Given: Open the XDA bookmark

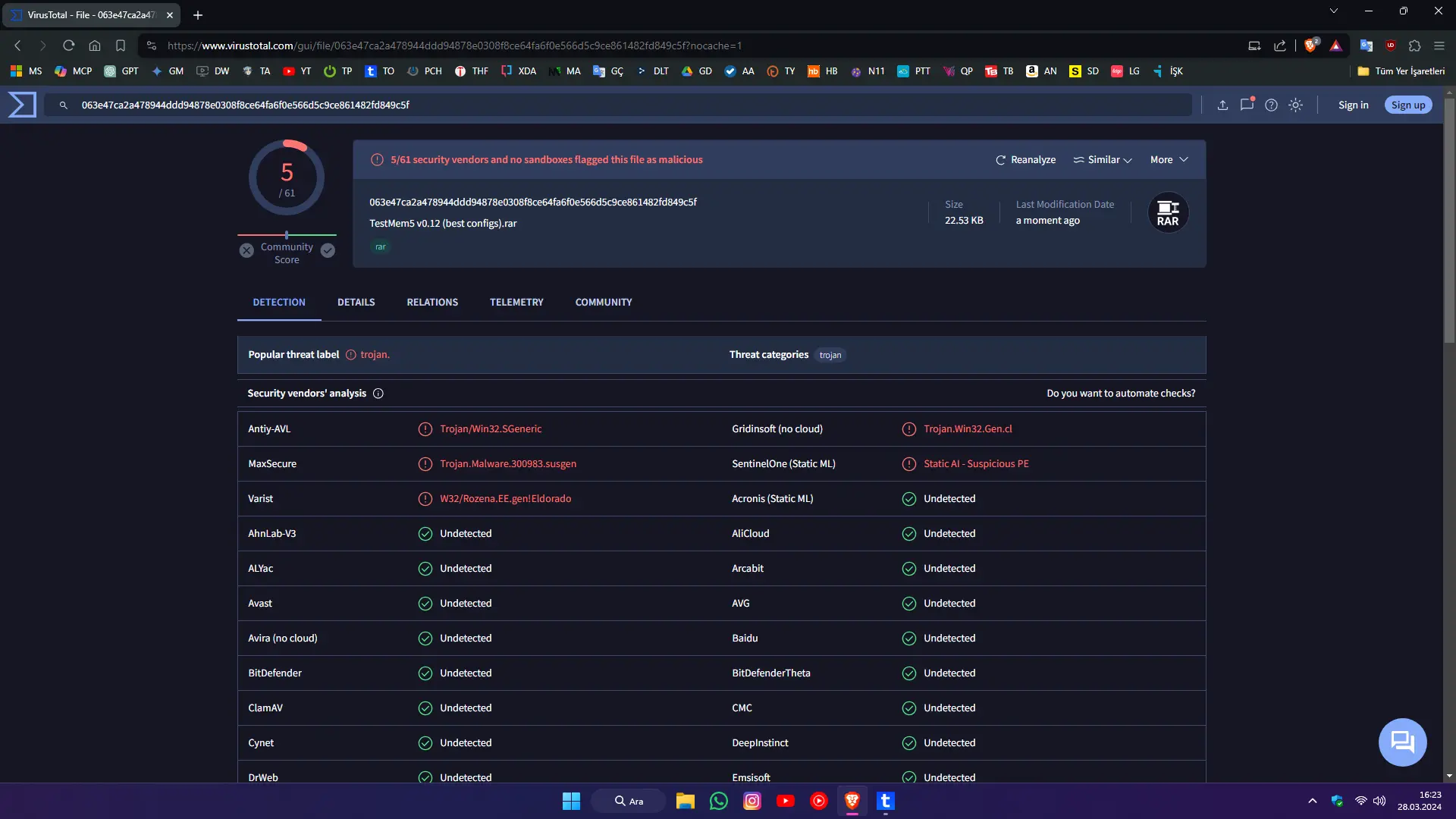Looking at the screenshot, I should click(519, 71).
